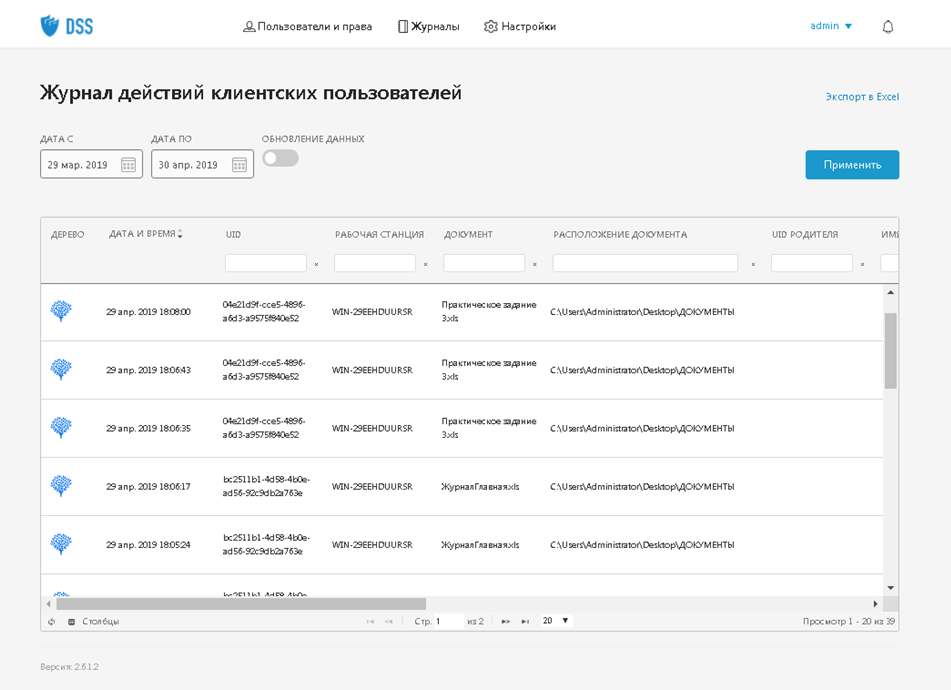Viewport: 951px width, 690px height.
Task: Open tree for 29 апр. 2019 18:08:00 row
Action: (61, 311)
